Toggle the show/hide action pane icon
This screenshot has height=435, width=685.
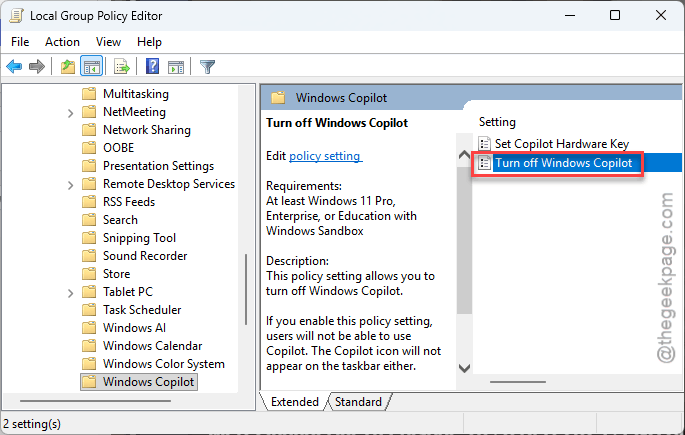[176, 67]
